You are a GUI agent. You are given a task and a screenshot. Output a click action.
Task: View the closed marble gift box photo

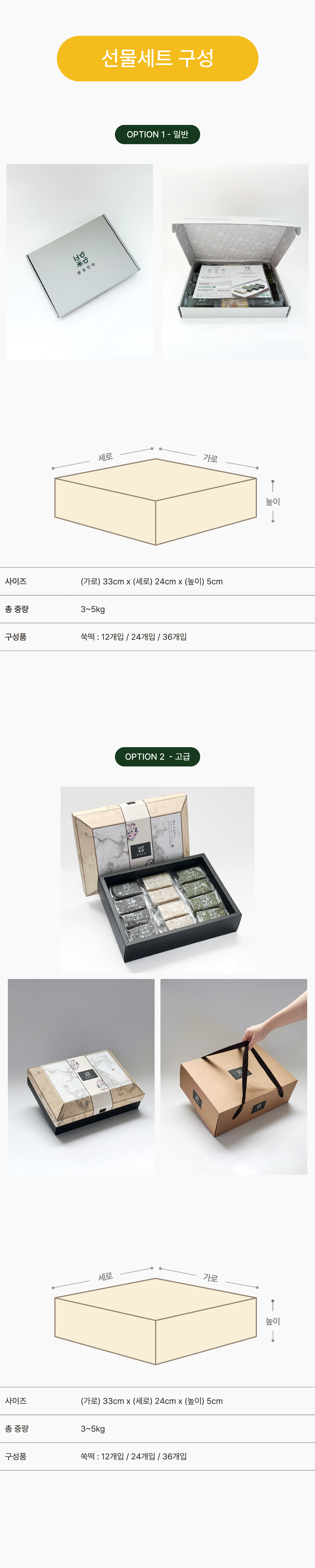click(81, 1076)
